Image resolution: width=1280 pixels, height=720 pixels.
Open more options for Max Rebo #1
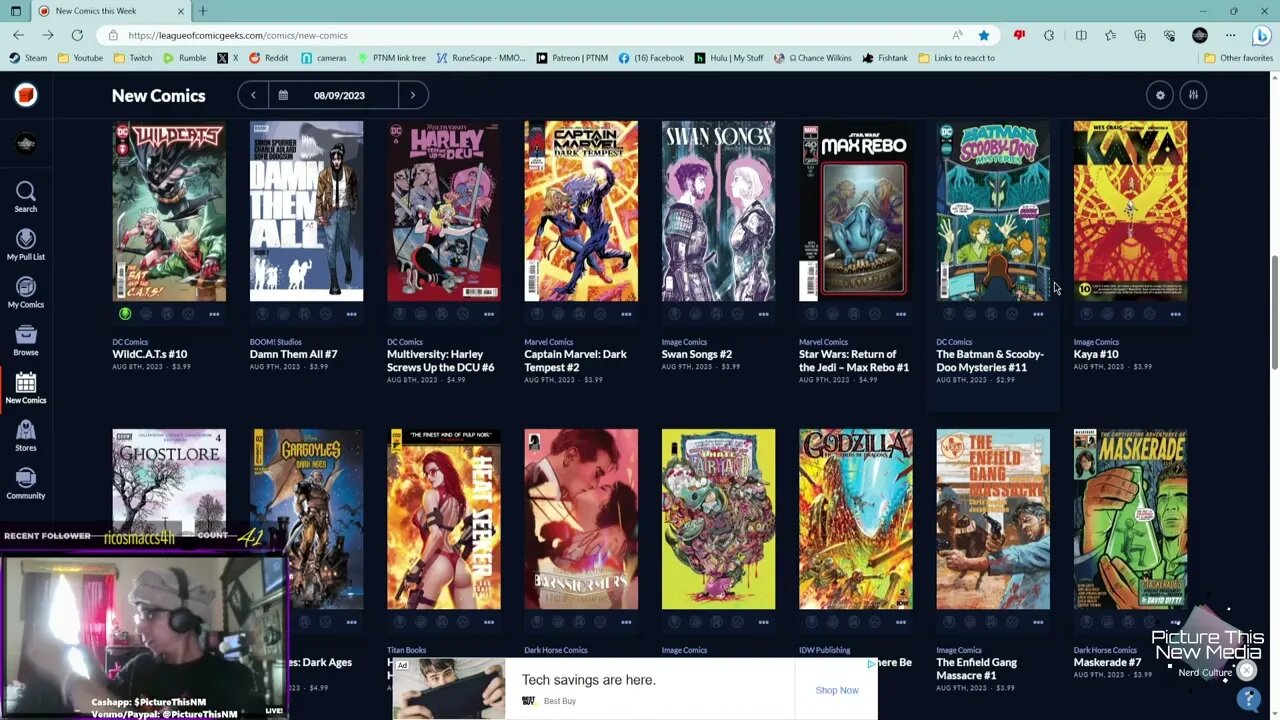901,314
